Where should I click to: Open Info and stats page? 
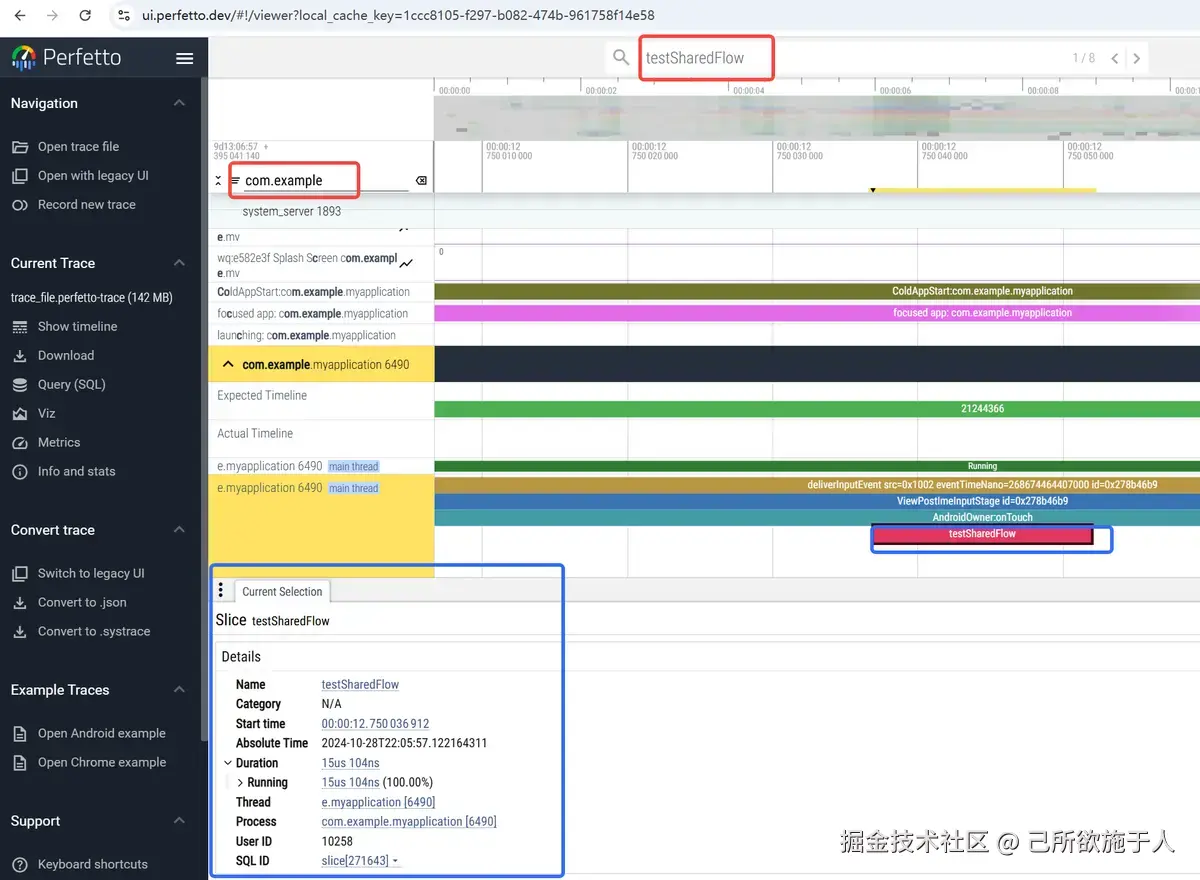tap(77, 472)
